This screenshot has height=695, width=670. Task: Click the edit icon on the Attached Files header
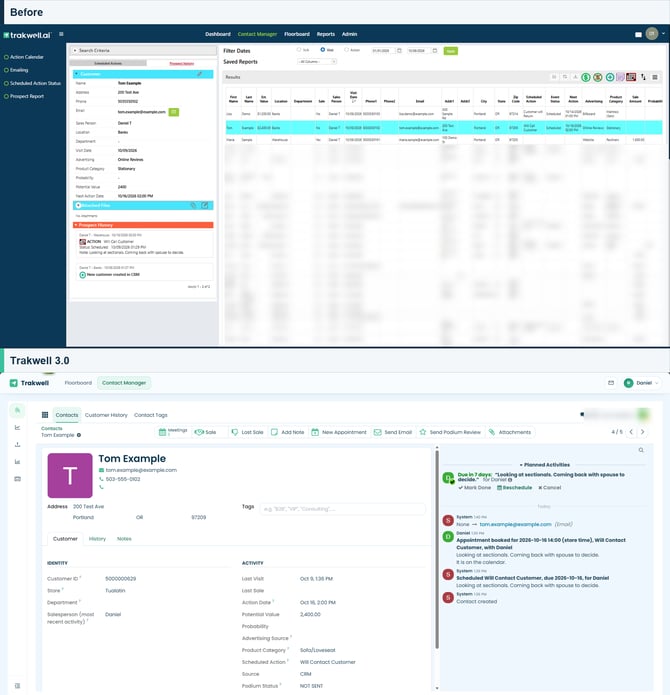[205, 205]
